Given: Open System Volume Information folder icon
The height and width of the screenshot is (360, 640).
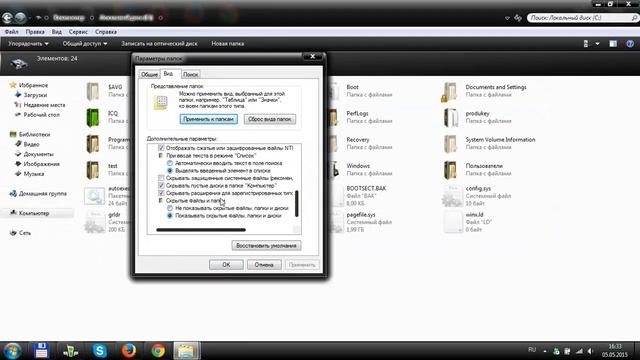Looking at the screenshot, I should pos(451,144).
